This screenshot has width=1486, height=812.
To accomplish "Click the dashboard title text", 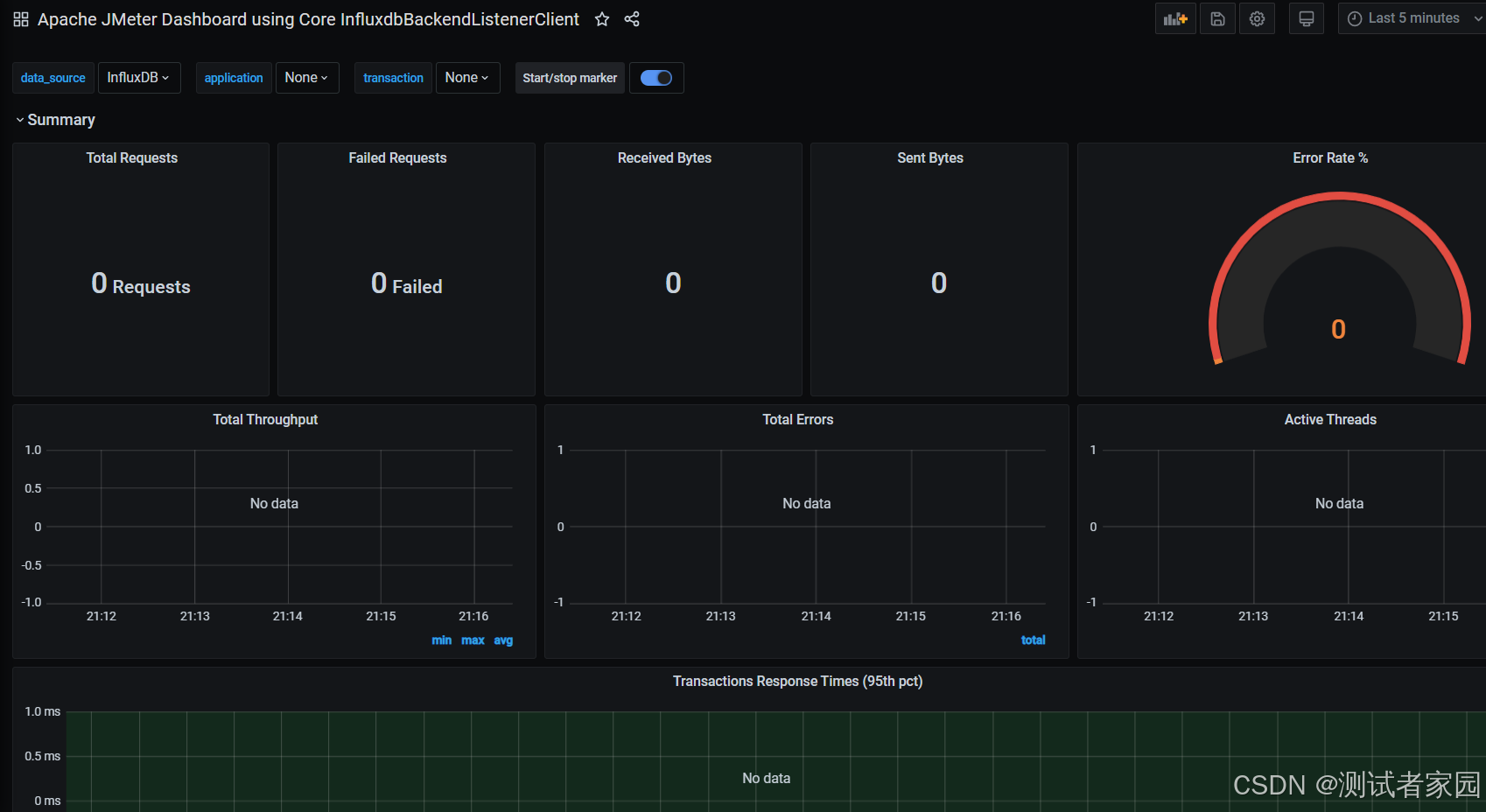I will tap(308, 19).
